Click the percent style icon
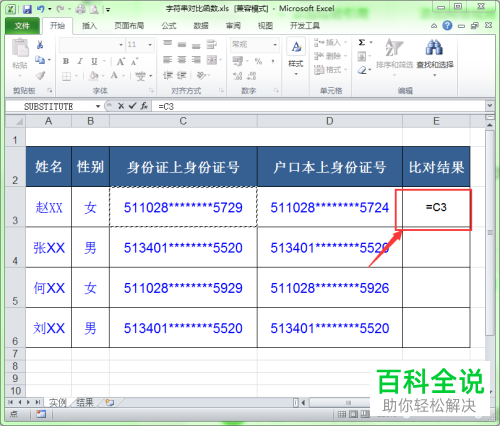The width and height of the screenshot is (500, 426). 258,61
